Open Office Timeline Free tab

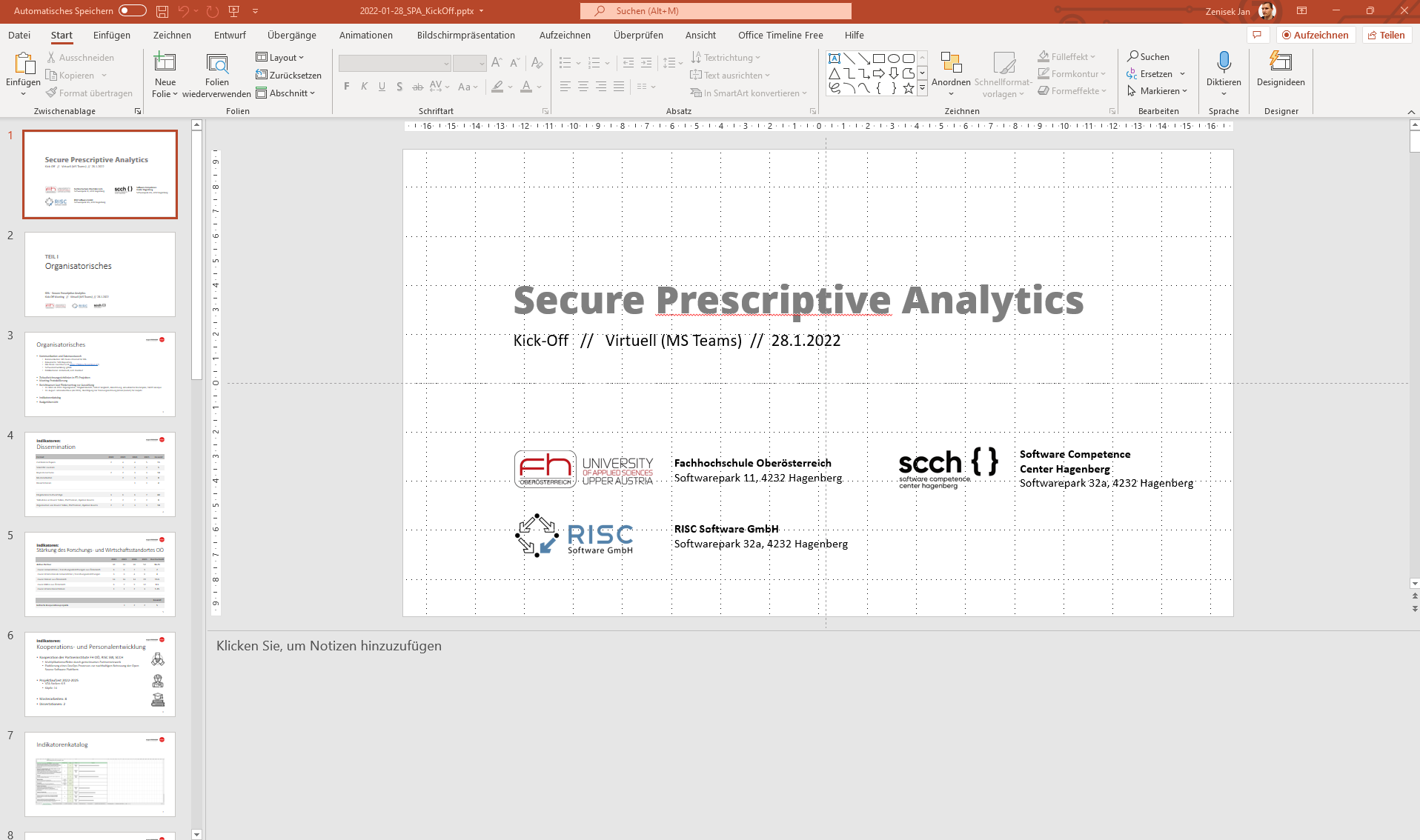(x=780, y=35)
